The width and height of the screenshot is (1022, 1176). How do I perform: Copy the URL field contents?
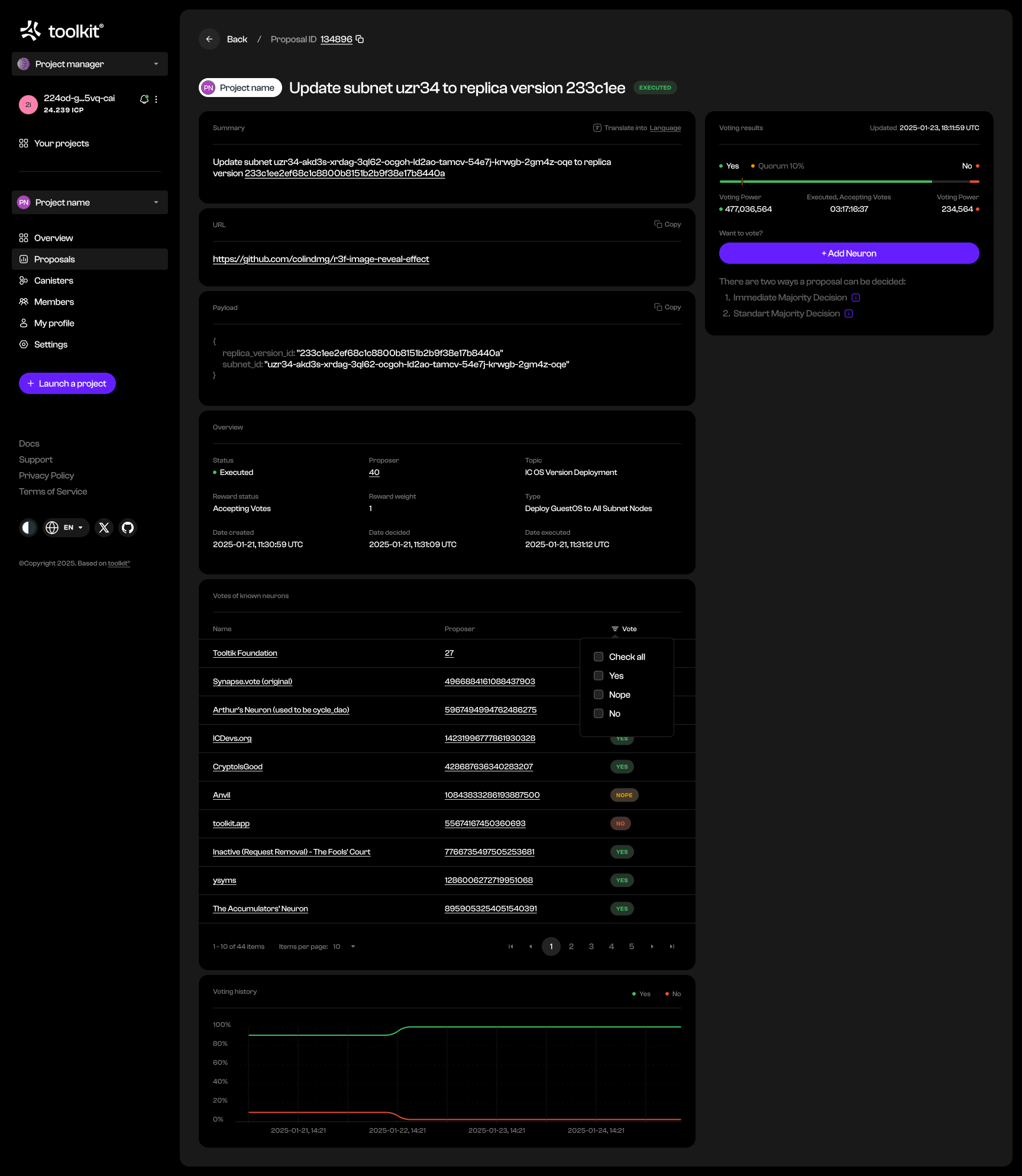click(668, 225)
